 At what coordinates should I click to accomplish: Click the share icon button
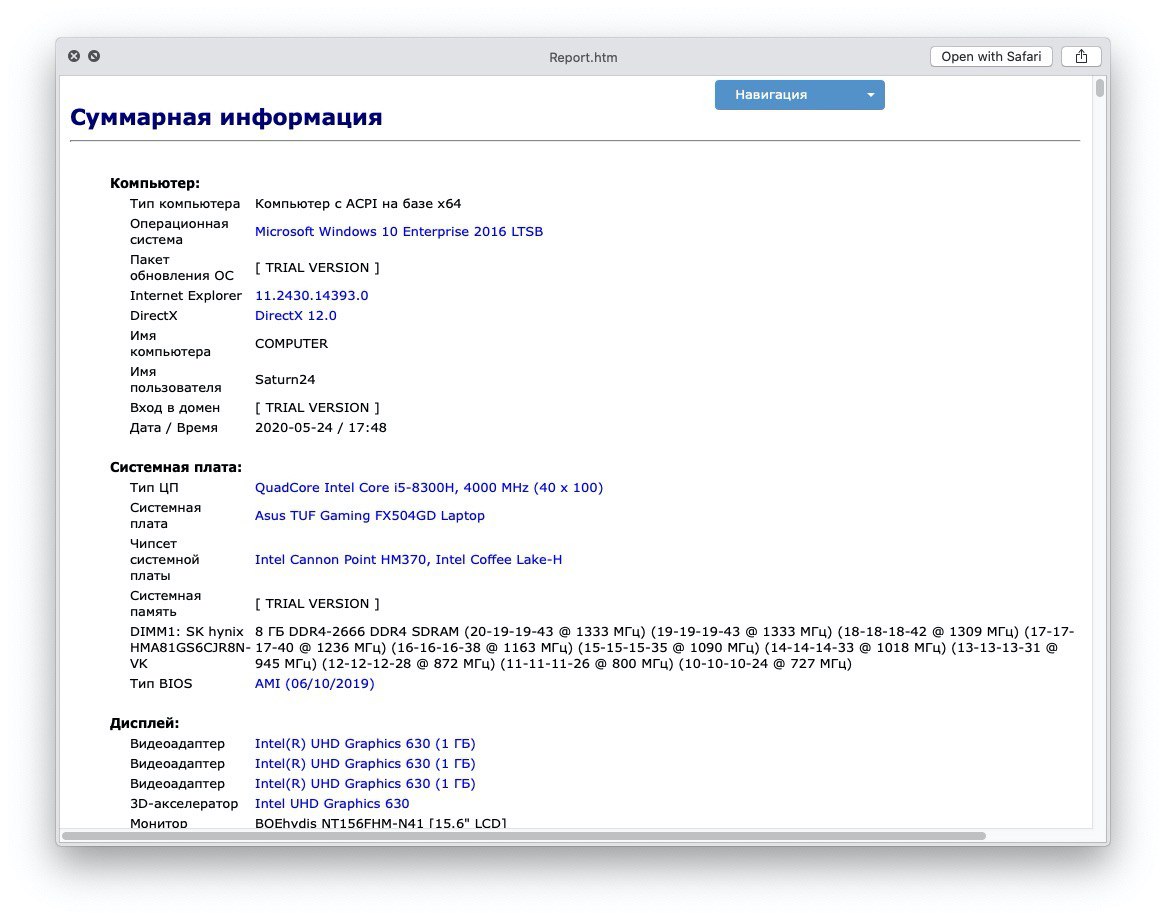click(x=1080, y=57)
